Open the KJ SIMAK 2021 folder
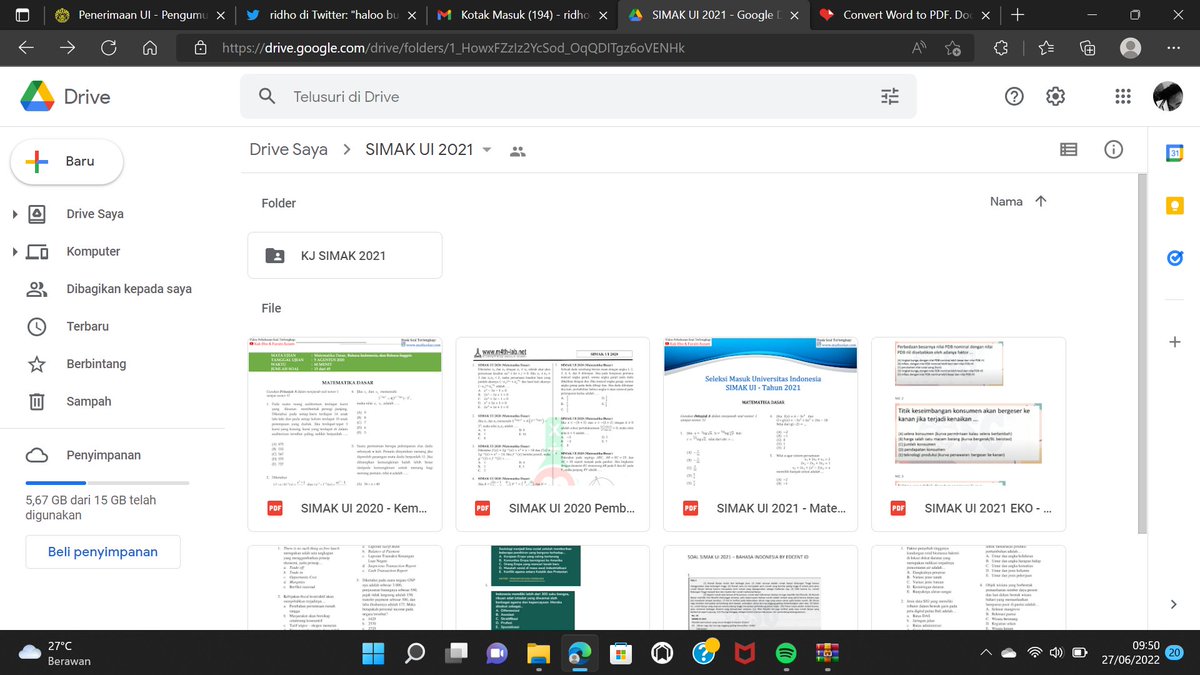Screen dimensions: 1200x675 (344, 255)
